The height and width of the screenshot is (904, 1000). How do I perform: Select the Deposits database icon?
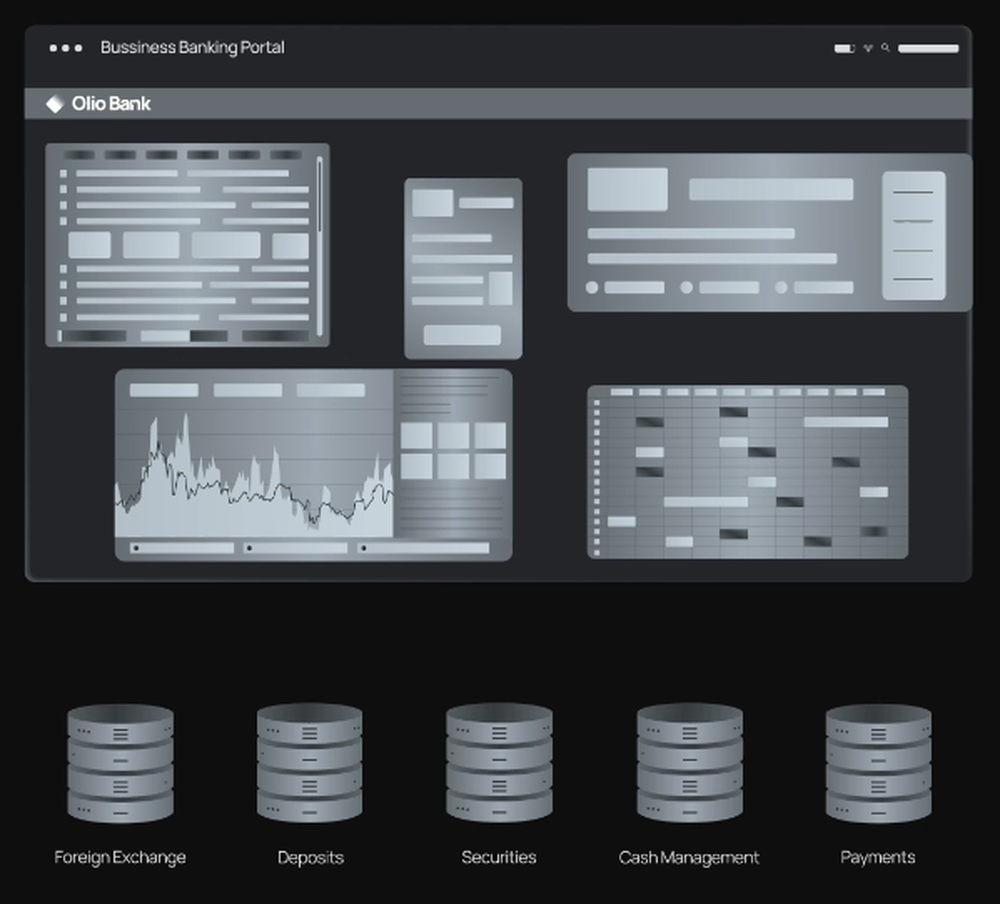[x=310, y=765]
